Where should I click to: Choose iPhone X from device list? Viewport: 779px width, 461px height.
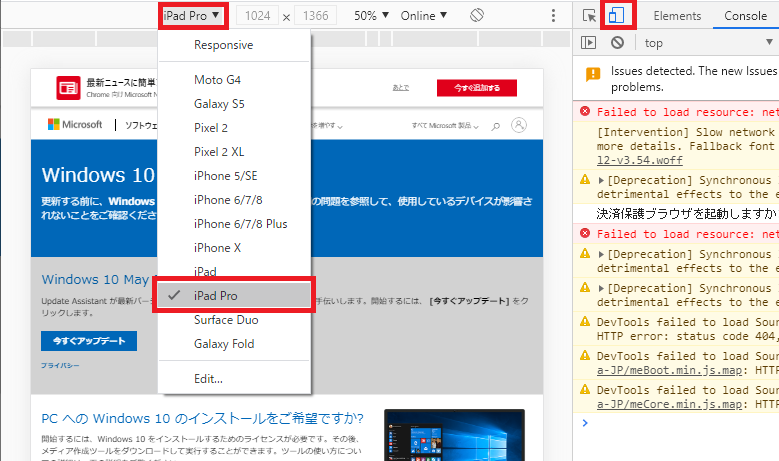(x=234, y=247)
